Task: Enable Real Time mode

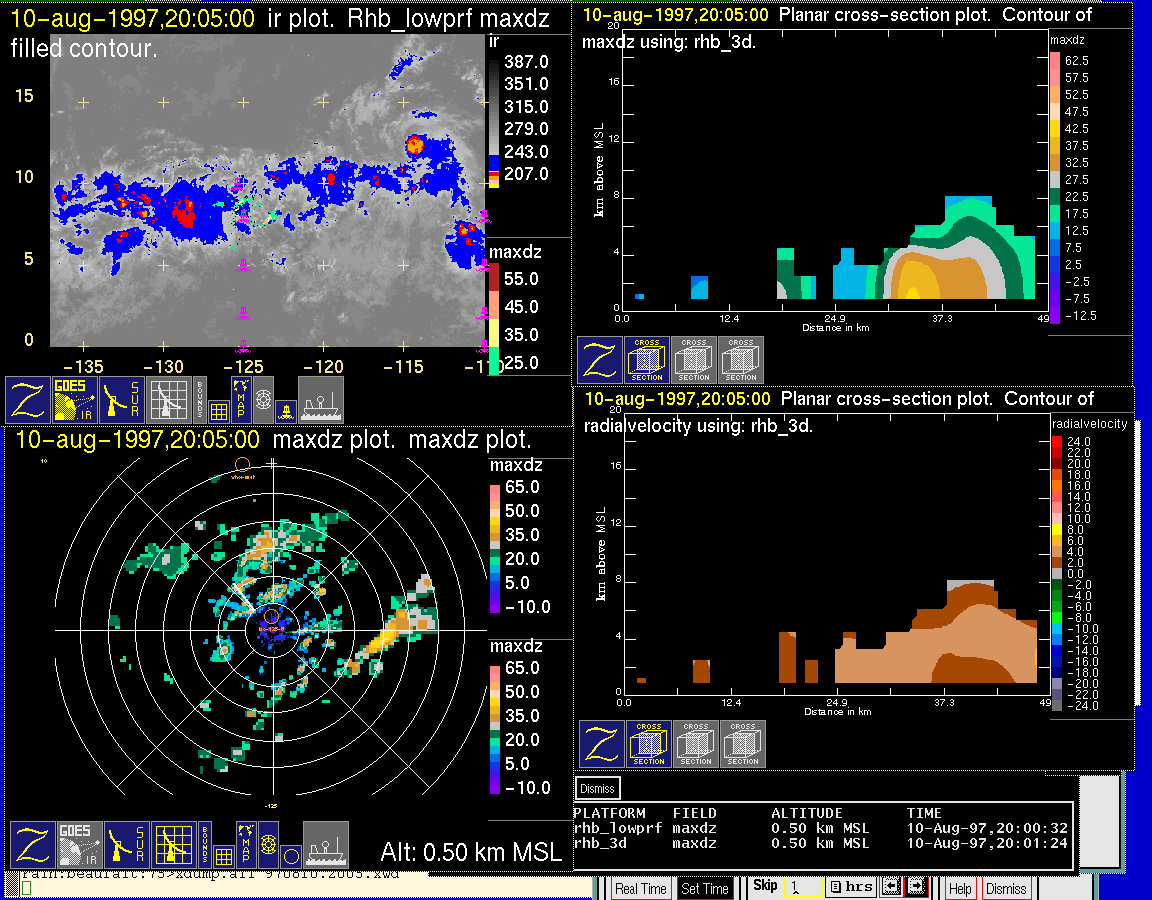Action: [640, 888]
